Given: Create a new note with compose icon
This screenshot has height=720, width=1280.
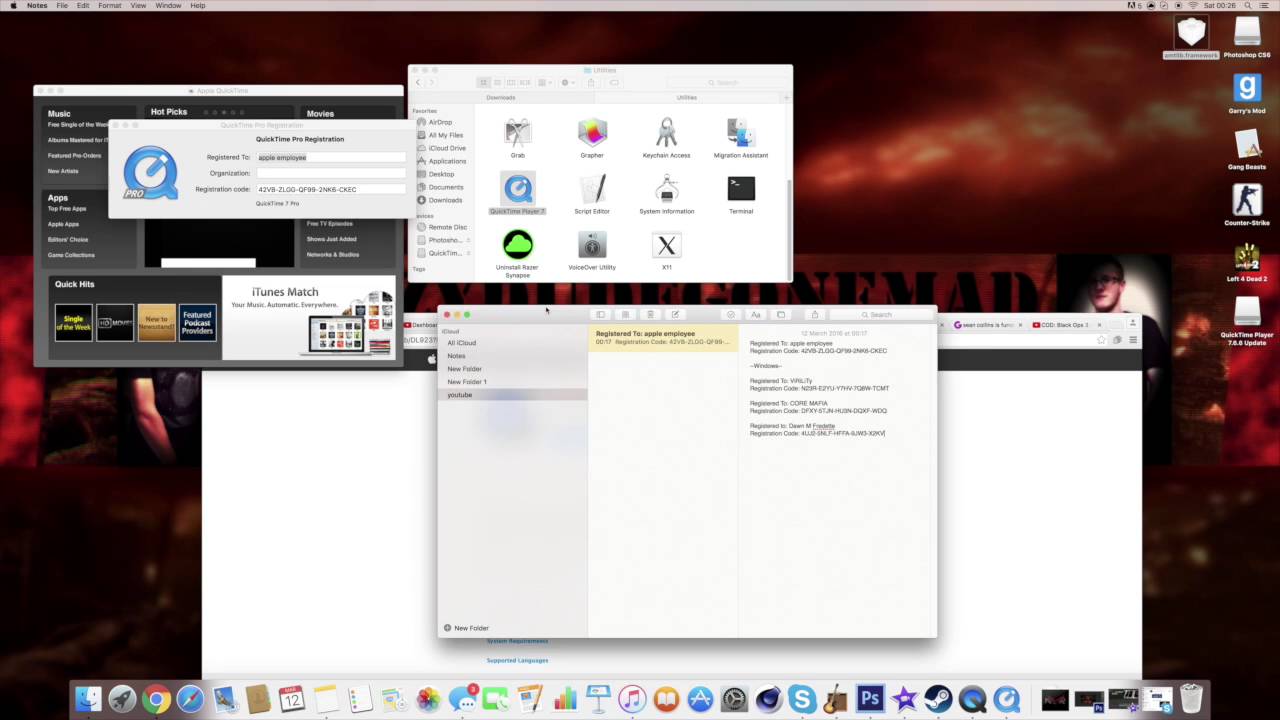Looking at the screenshot, I should coord(675,315).
